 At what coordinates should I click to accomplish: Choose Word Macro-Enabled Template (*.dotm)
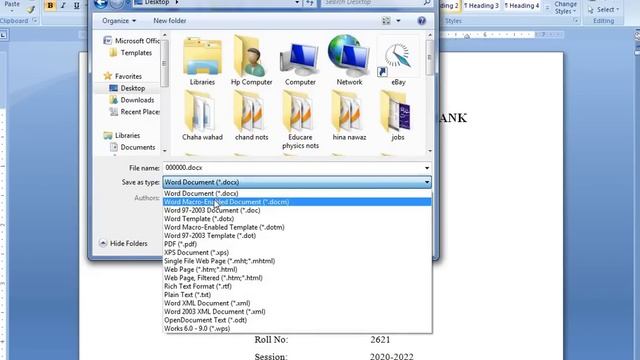[297, 227]
